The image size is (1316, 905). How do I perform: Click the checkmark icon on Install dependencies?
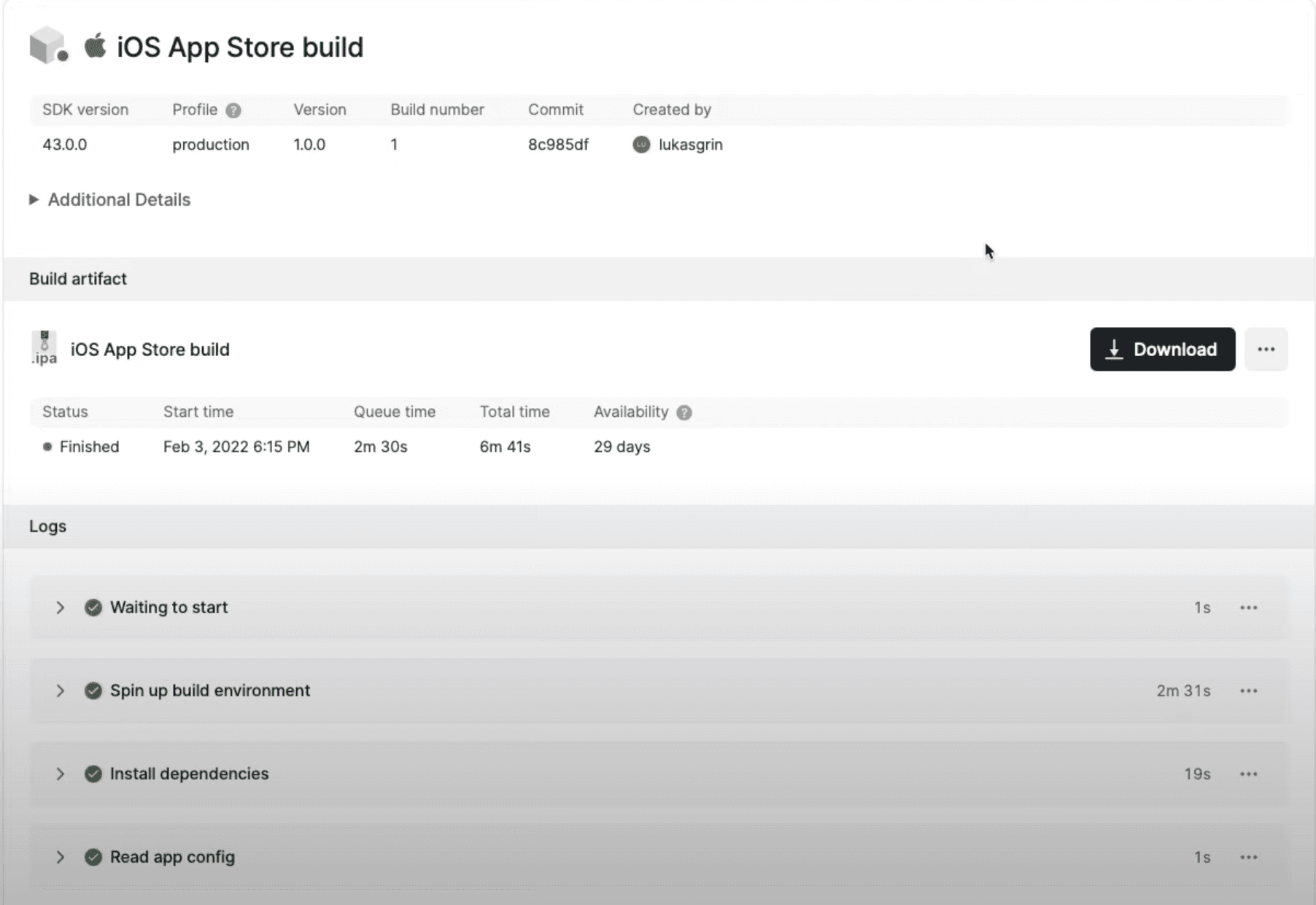[x=93, y=774]
